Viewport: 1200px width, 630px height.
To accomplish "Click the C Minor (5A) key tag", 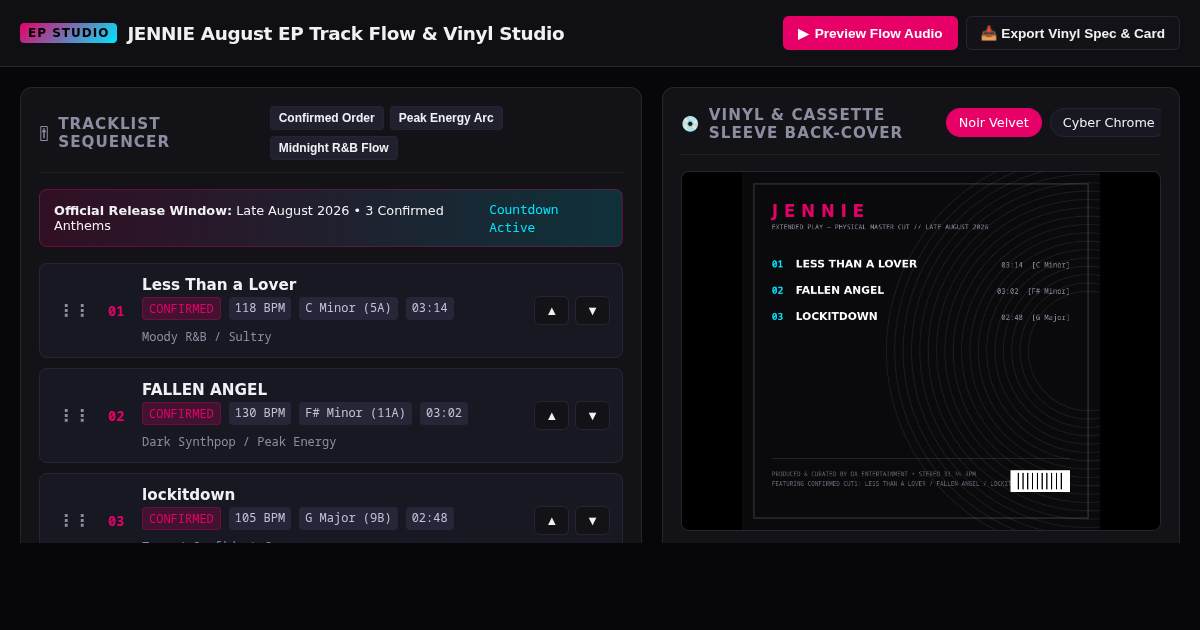I will pos(348,308).
